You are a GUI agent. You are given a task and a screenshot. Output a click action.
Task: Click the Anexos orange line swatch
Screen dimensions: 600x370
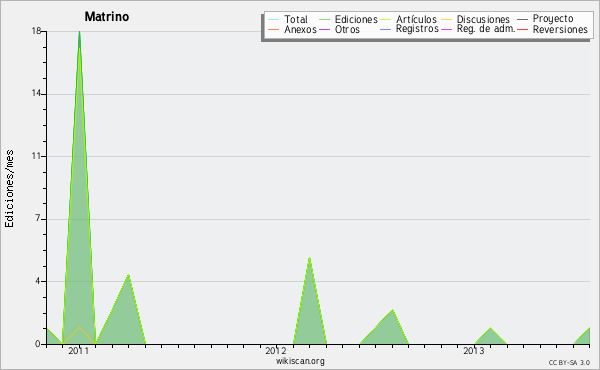click(x=274, y=29)
